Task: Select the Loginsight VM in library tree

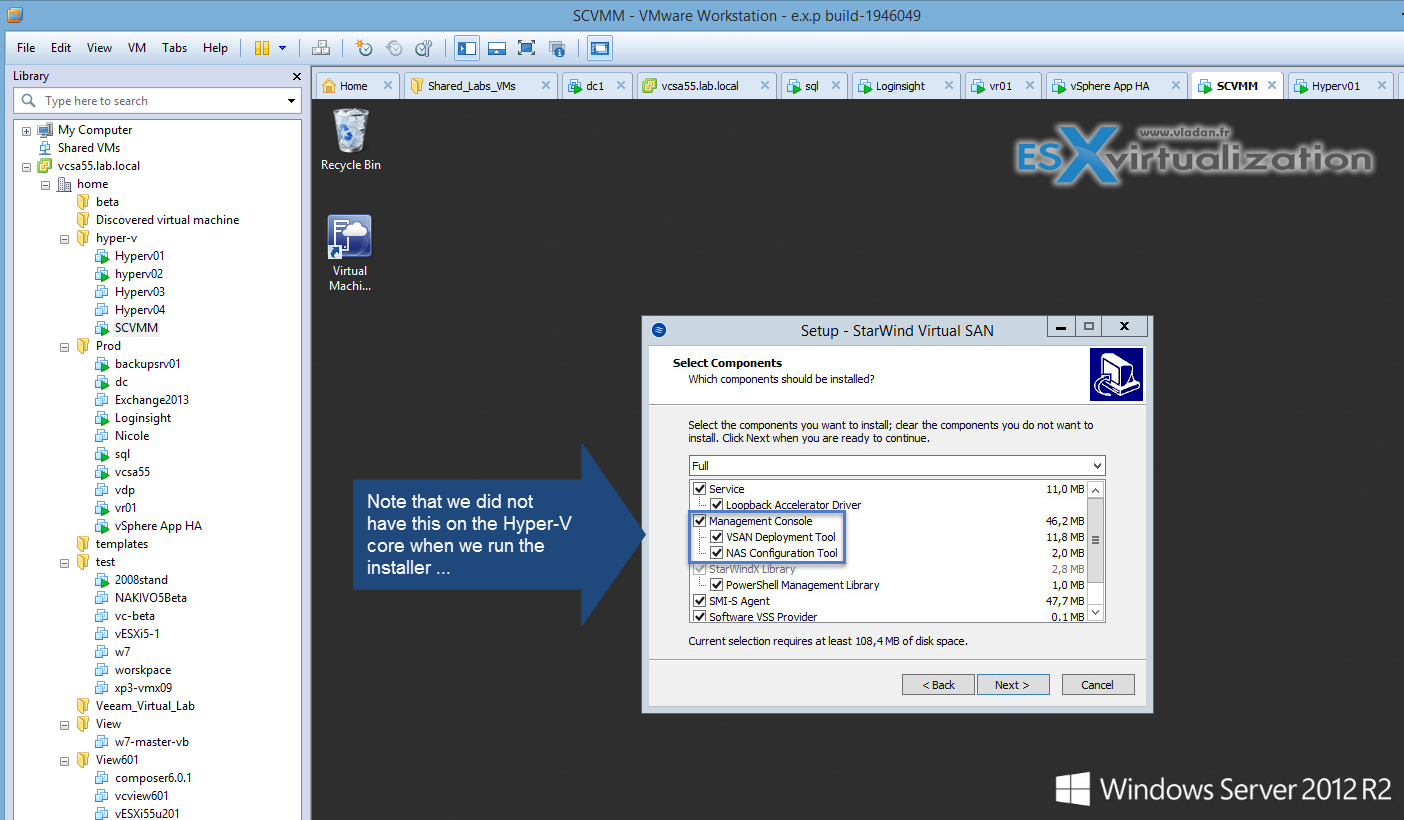Action: click(x=143, y=418)
